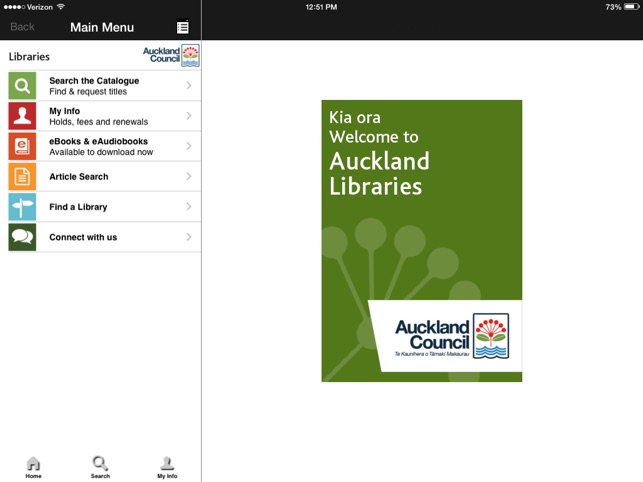Tap the green Welcome to Auckland Libraries banner

422,241
